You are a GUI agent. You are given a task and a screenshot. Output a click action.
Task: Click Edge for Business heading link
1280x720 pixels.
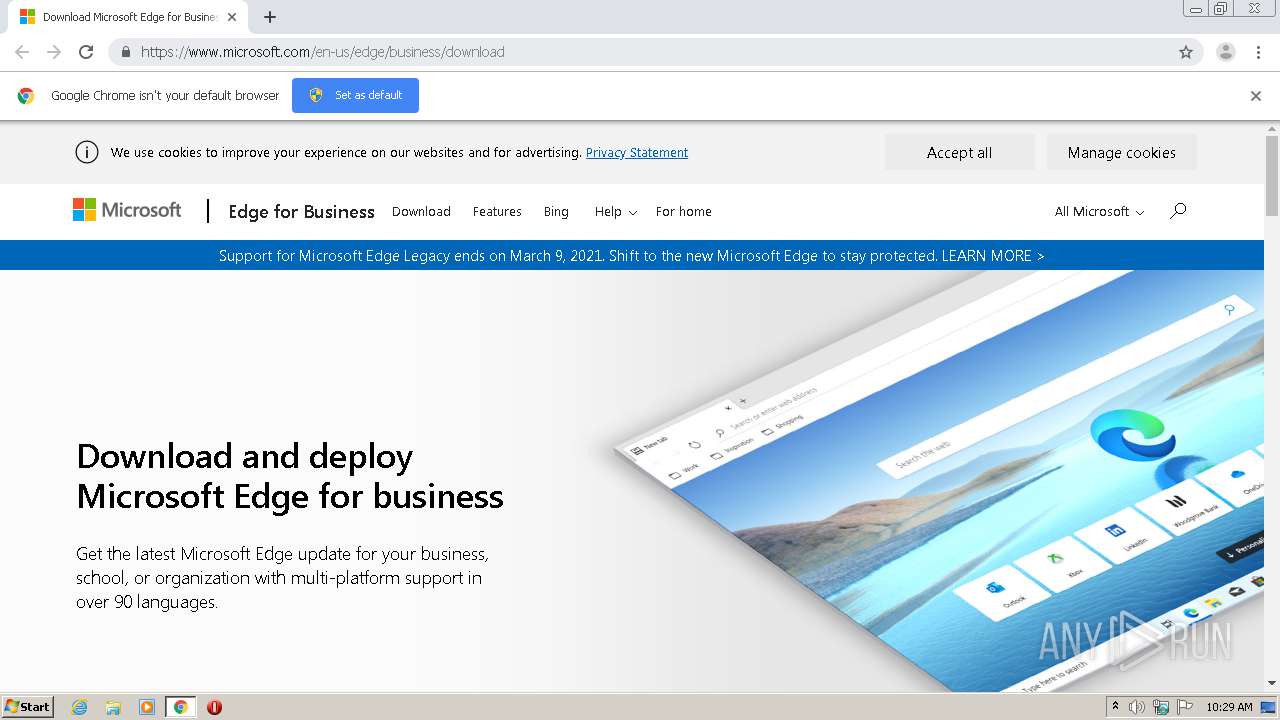coord(301,211)
